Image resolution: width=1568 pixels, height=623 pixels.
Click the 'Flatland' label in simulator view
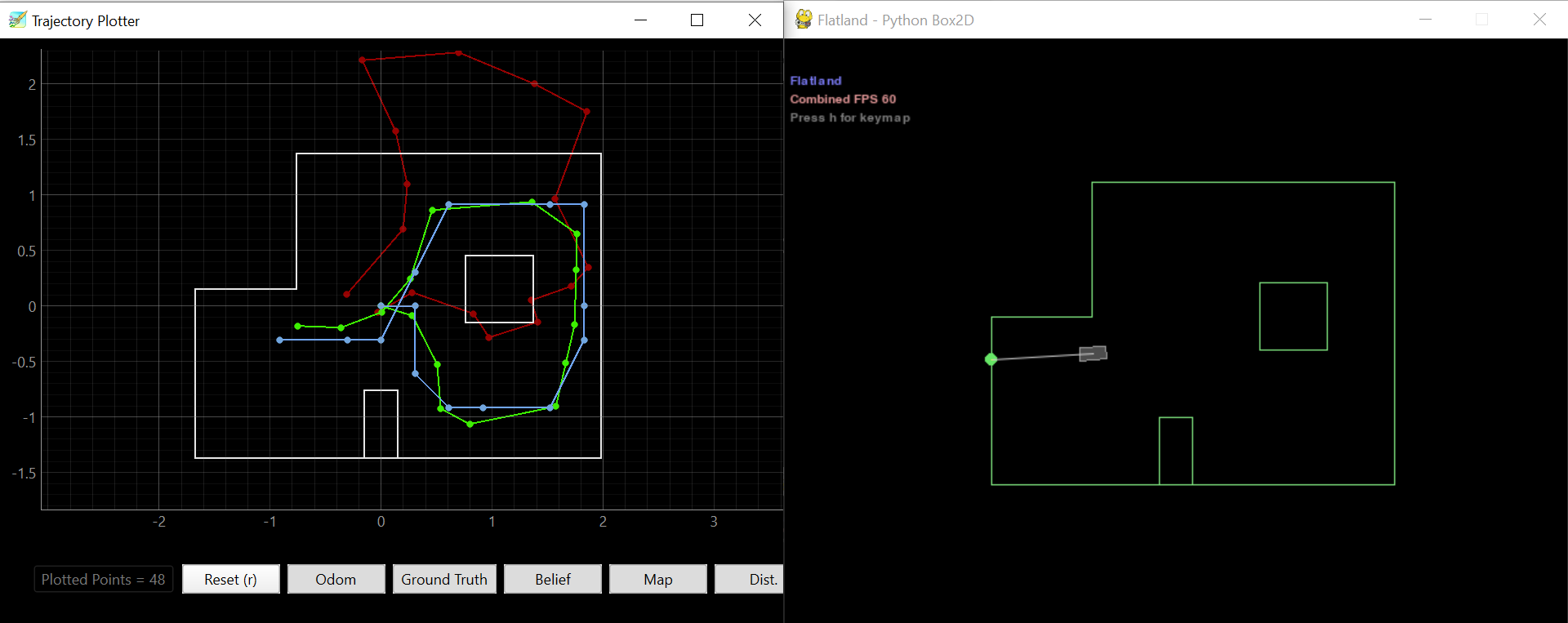click(x=816, y=81)
